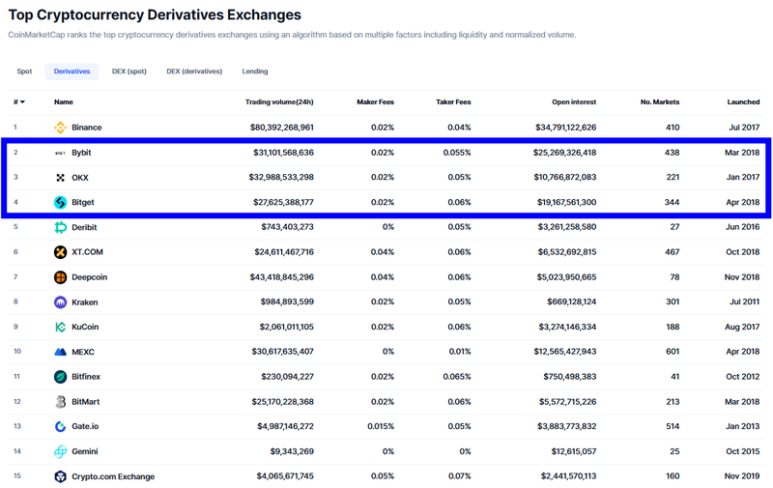Click Deribit trading volume $743,403,273
Viewport: 773px width, 488px height.
tap(287, 227)
